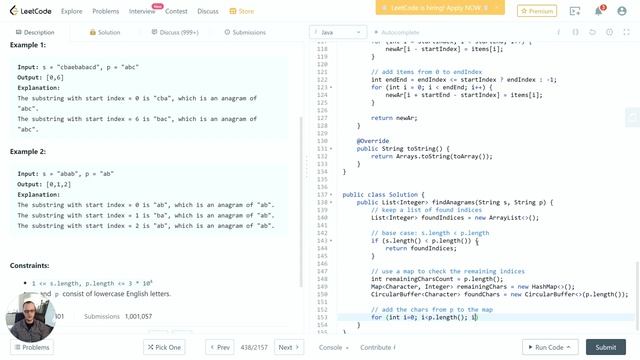Switch to the Description tab
This screenshot has height=360, width=640.
tap(35, 32)
